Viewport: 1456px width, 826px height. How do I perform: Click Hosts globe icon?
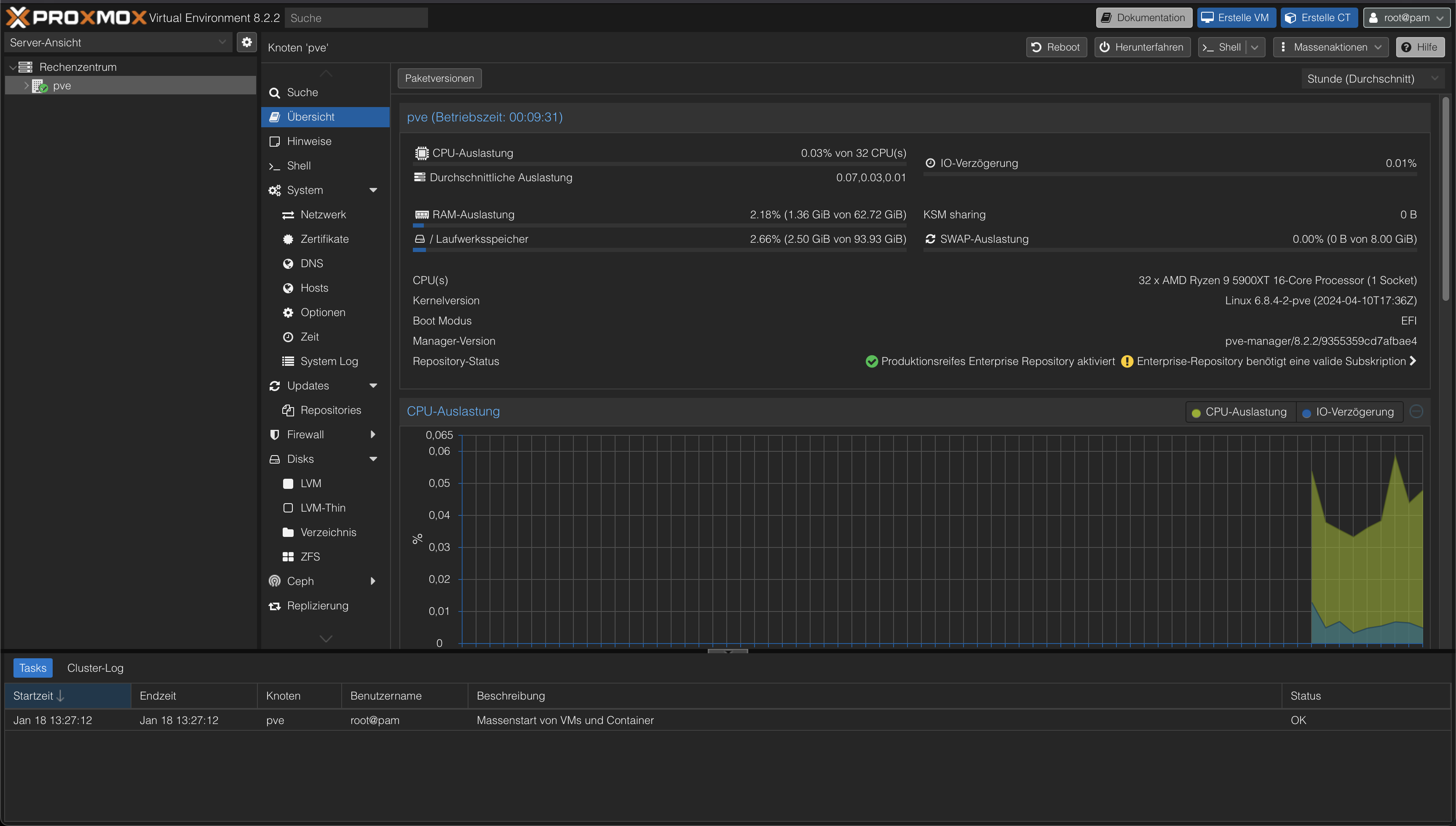(288, 288)
